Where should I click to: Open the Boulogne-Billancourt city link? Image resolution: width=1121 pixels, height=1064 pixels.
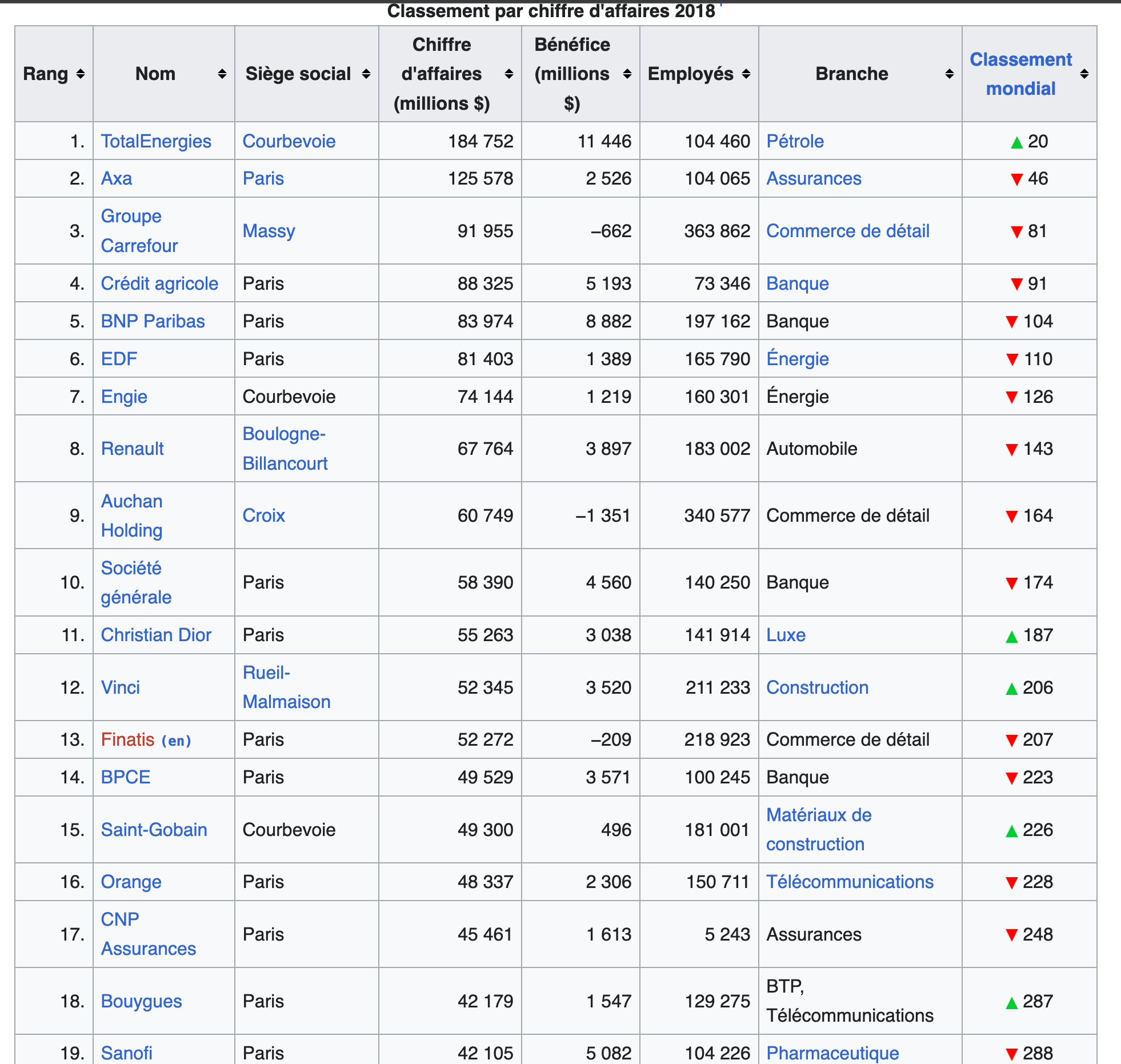[x=285, y=449]
